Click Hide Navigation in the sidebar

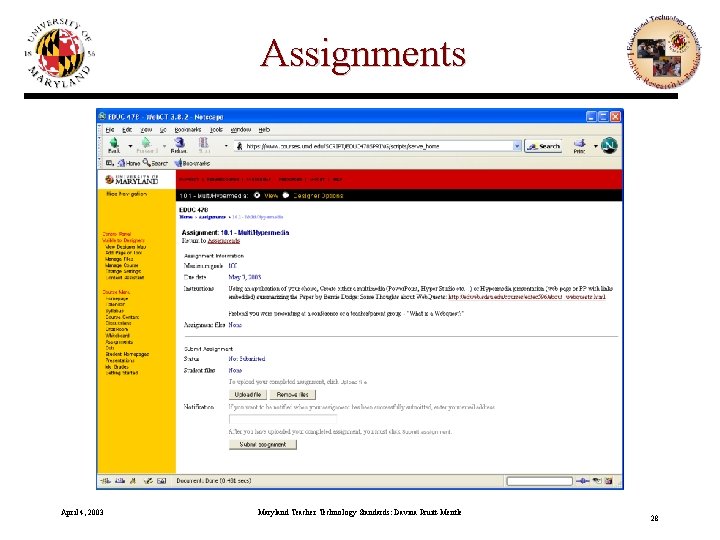126,194
